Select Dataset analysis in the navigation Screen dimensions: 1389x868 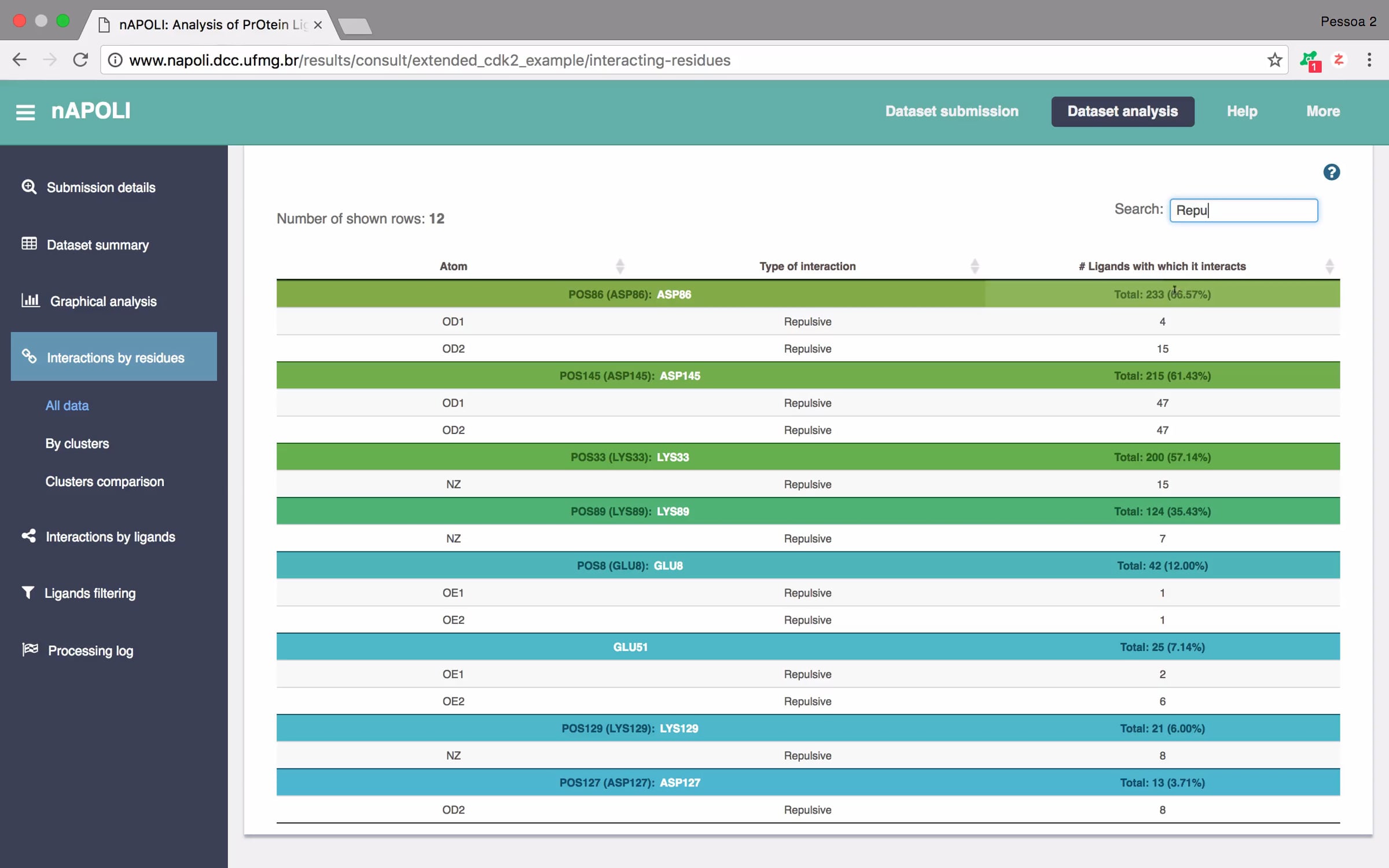(1122, 111)
